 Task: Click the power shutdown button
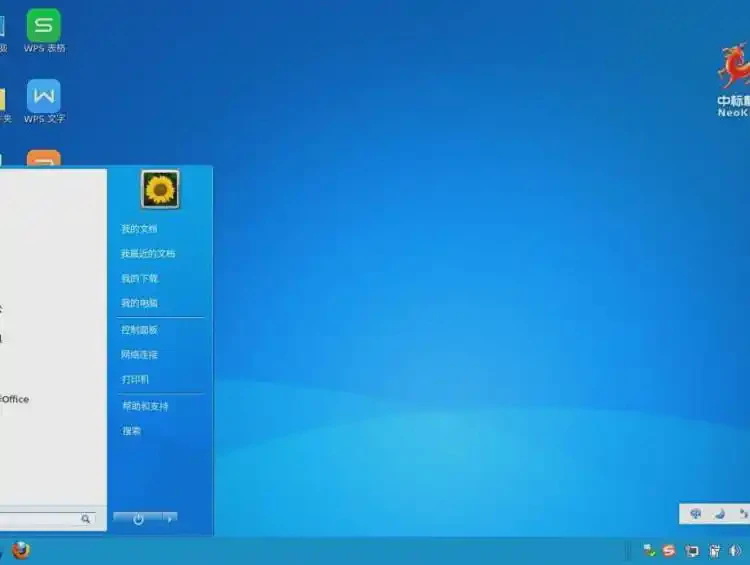(138, 519)
